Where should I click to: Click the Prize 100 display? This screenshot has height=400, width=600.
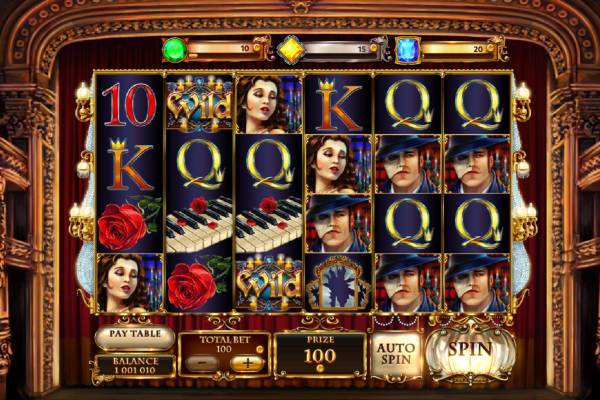(320, 354)
